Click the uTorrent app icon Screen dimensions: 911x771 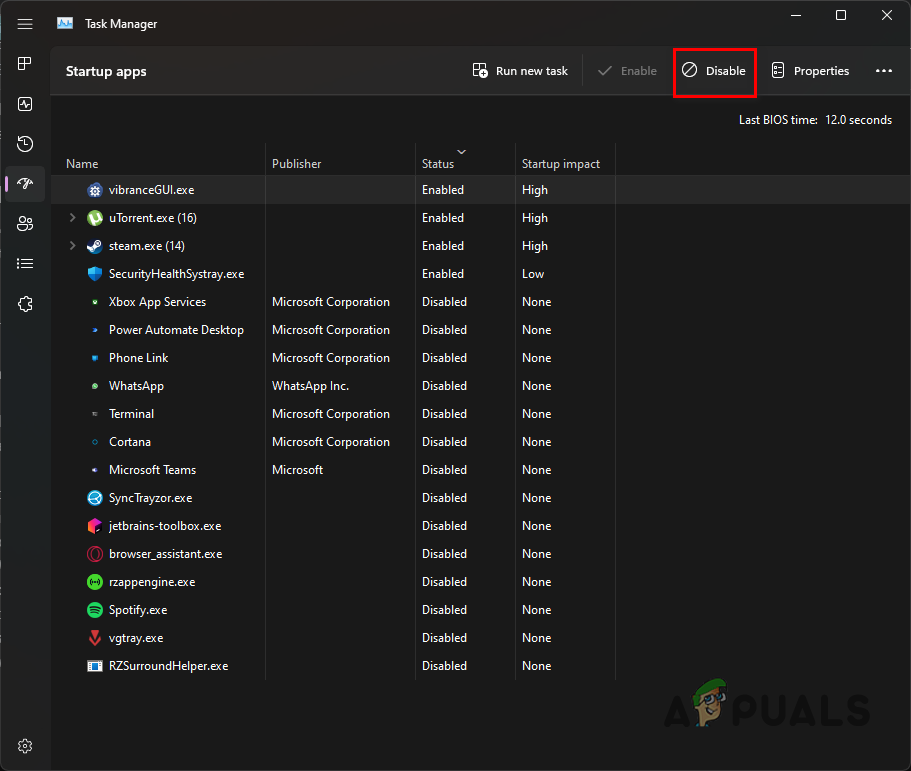pos(94,217)
